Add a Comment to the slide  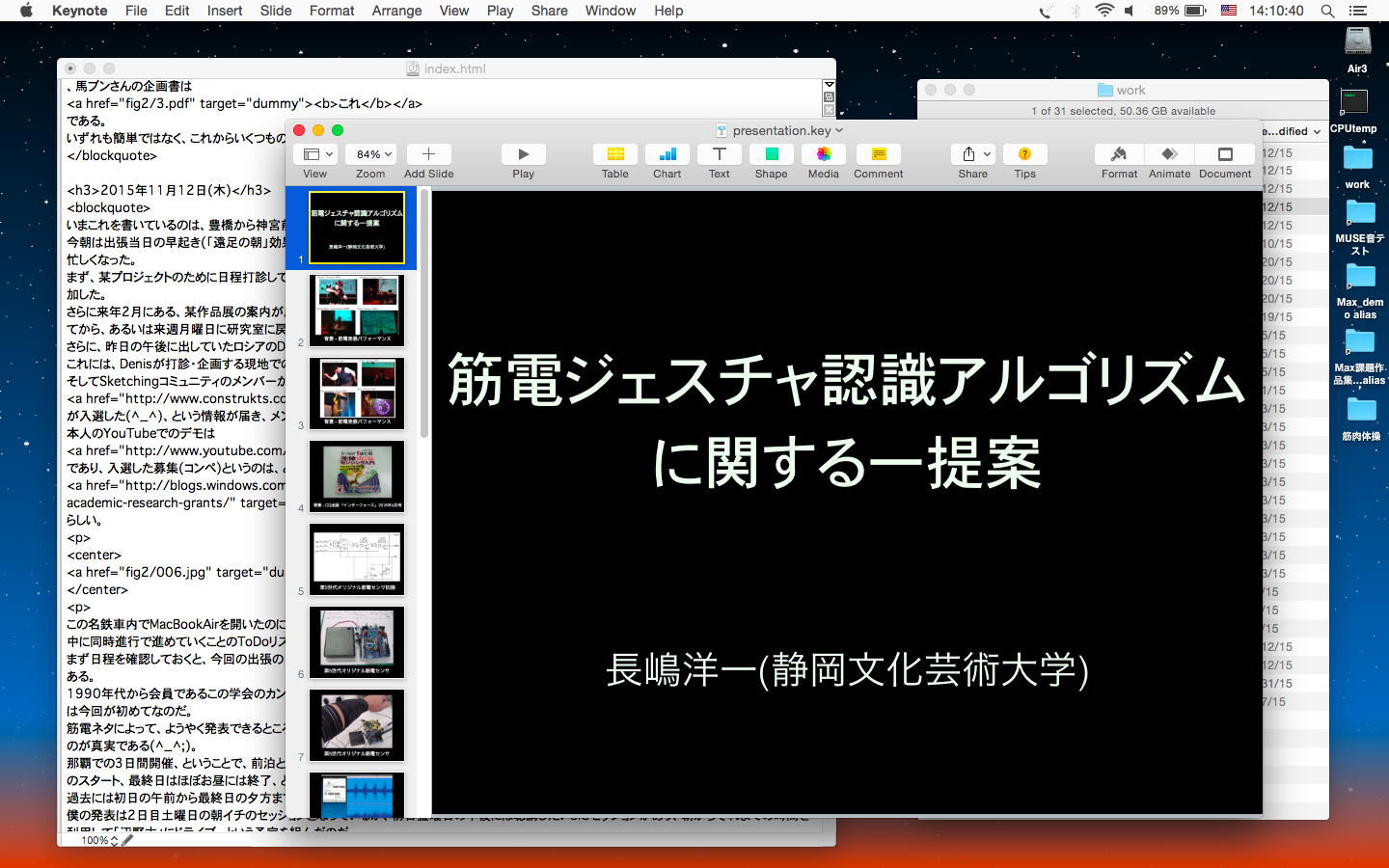878,154
